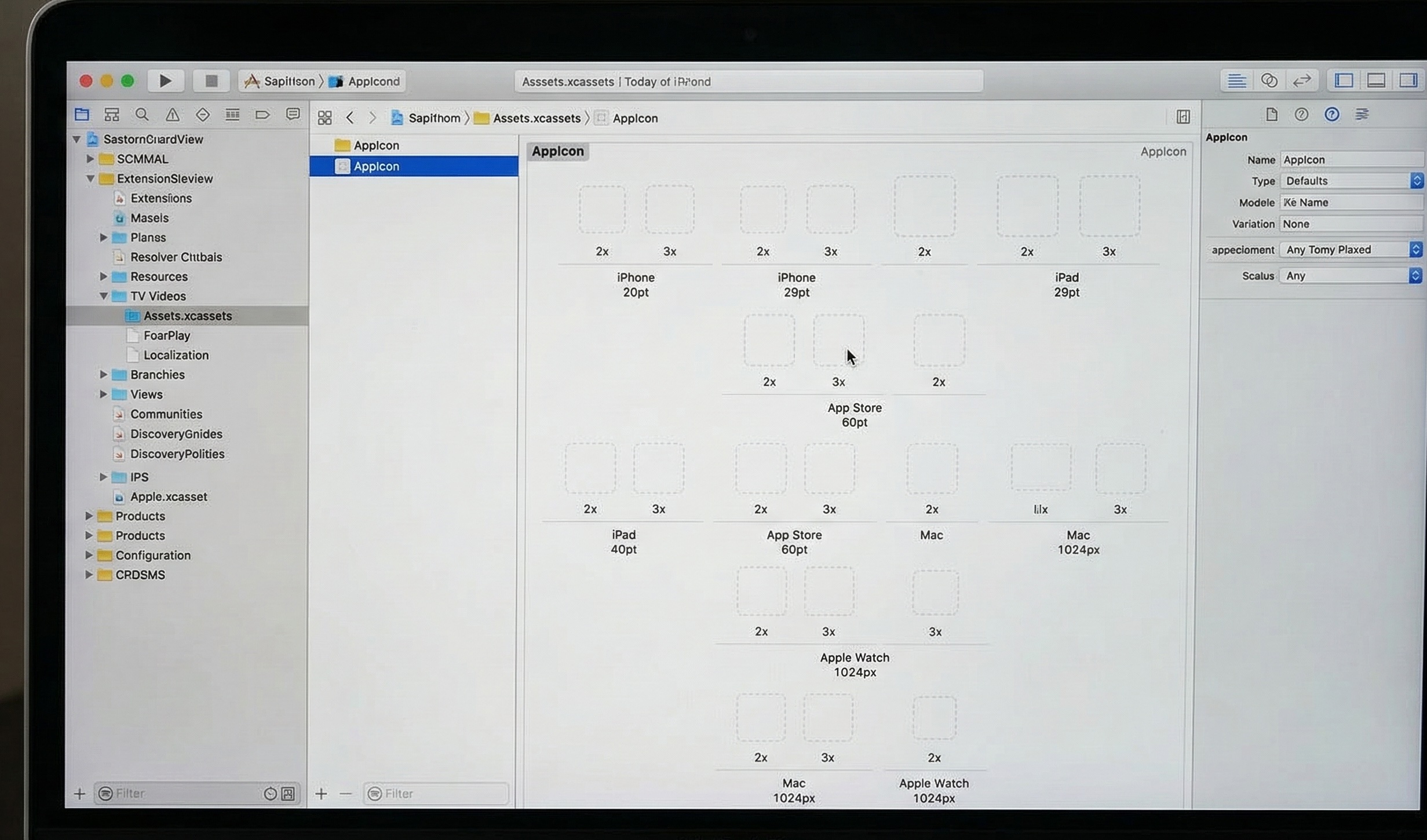The width and height of the screenshot is (1427, 840).
Task: Run the project with the Play button
Action: (165, 81)
